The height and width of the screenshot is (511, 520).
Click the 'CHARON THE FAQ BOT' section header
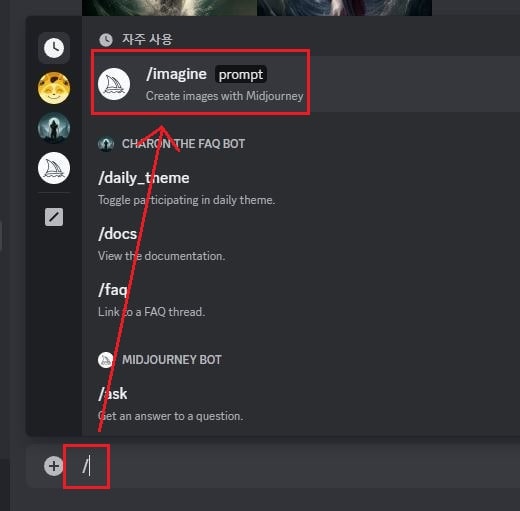[x=183, y=144]
